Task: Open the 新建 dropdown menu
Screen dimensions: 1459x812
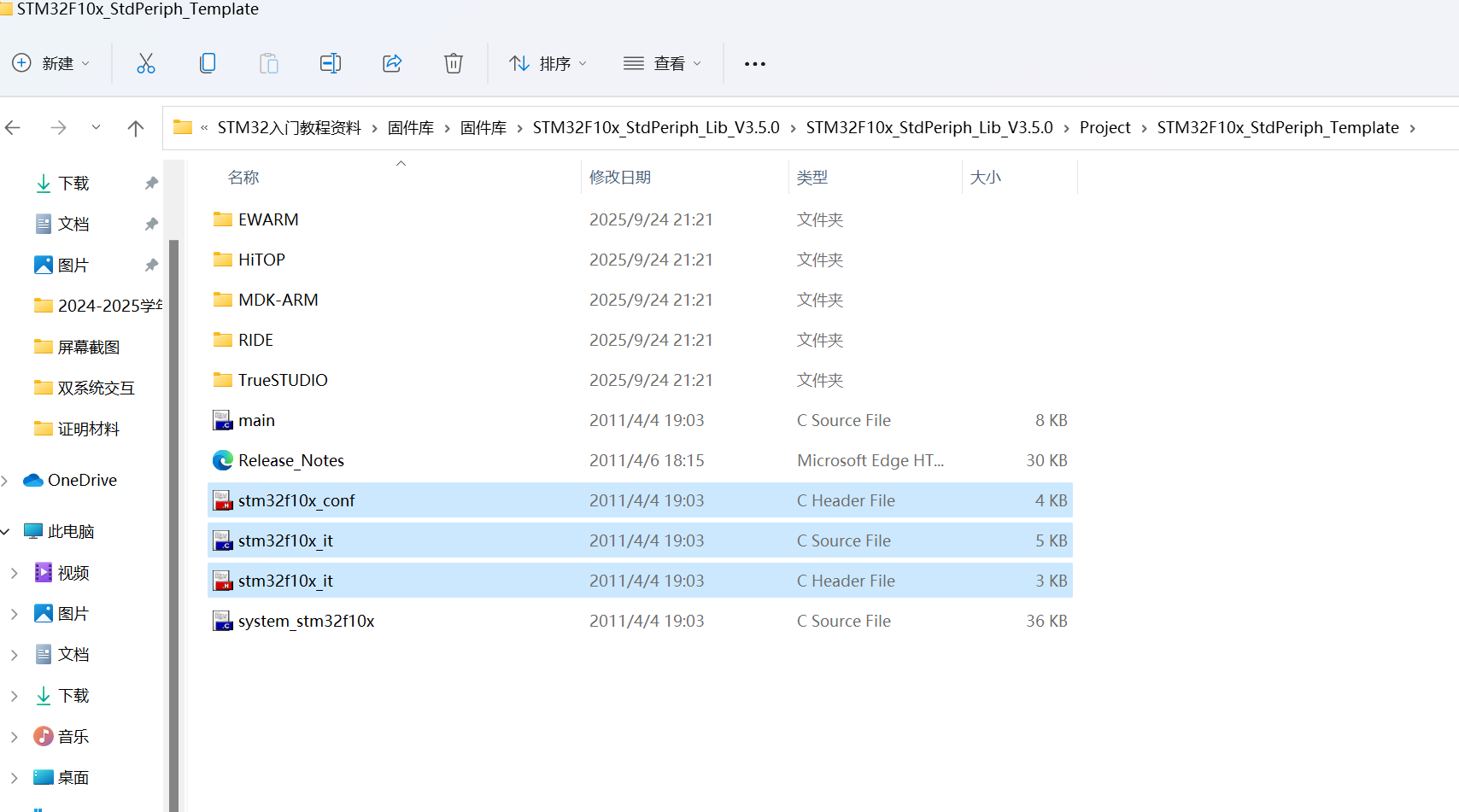Action: (51, 63)
